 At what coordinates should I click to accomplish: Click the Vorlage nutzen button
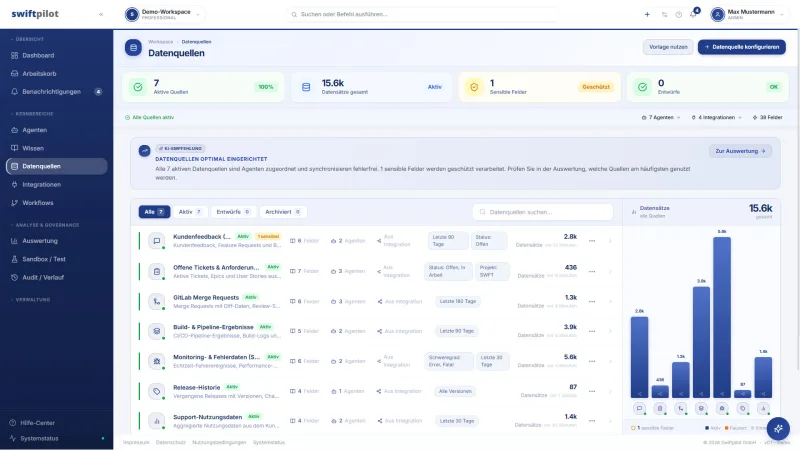[668, 47]
